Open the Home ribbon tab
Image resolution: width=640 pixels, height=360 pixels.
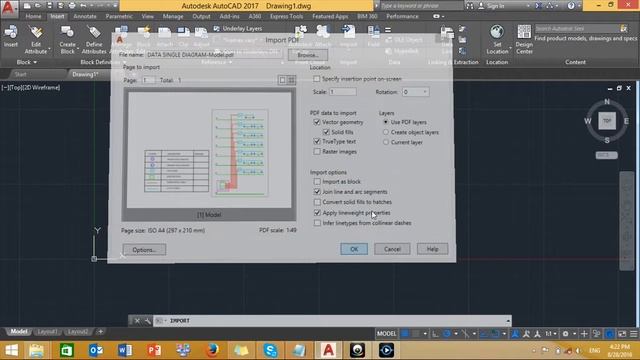[x=33, y=16]
